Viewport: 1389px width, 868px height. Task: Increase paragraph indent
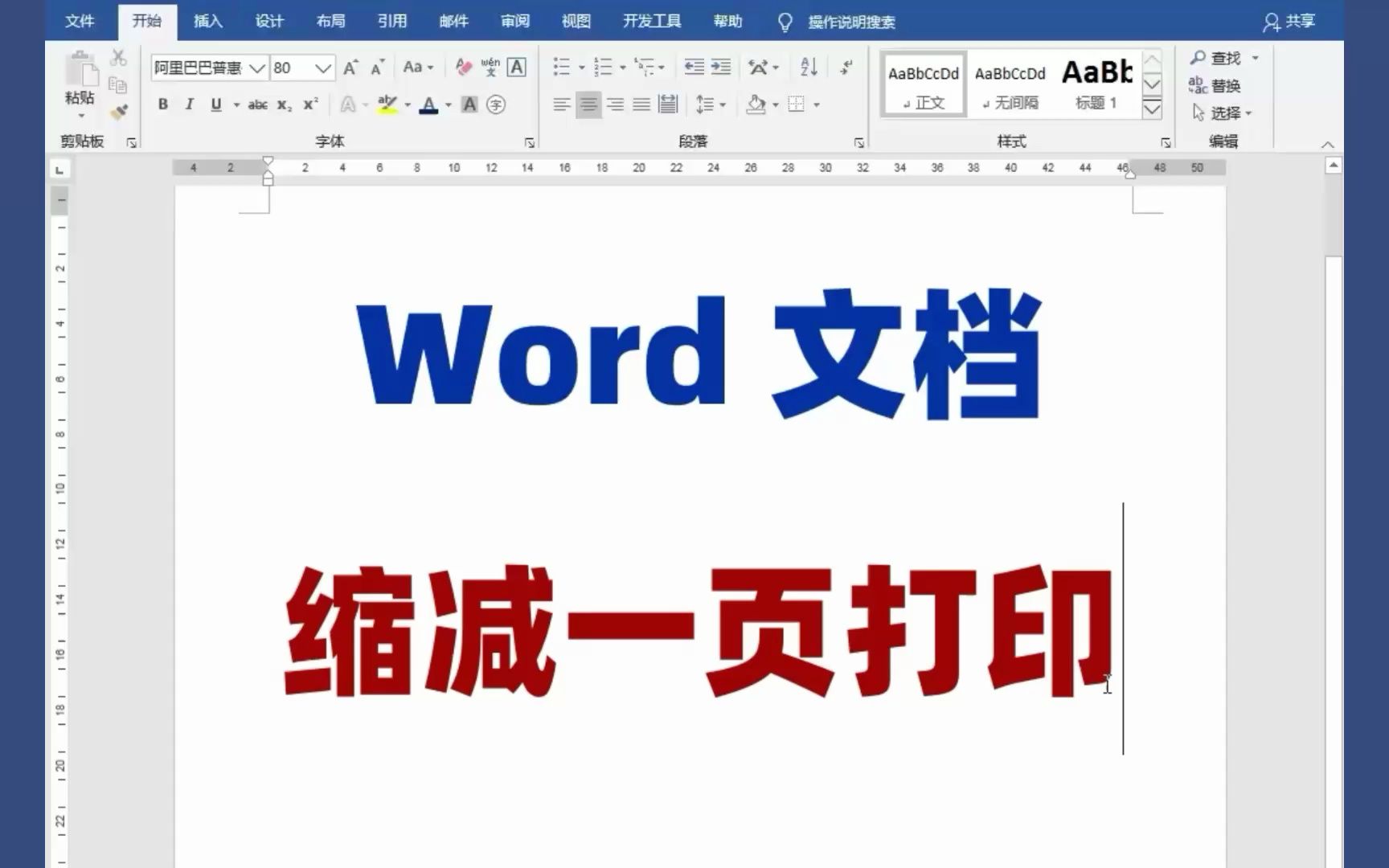[721, 67]
